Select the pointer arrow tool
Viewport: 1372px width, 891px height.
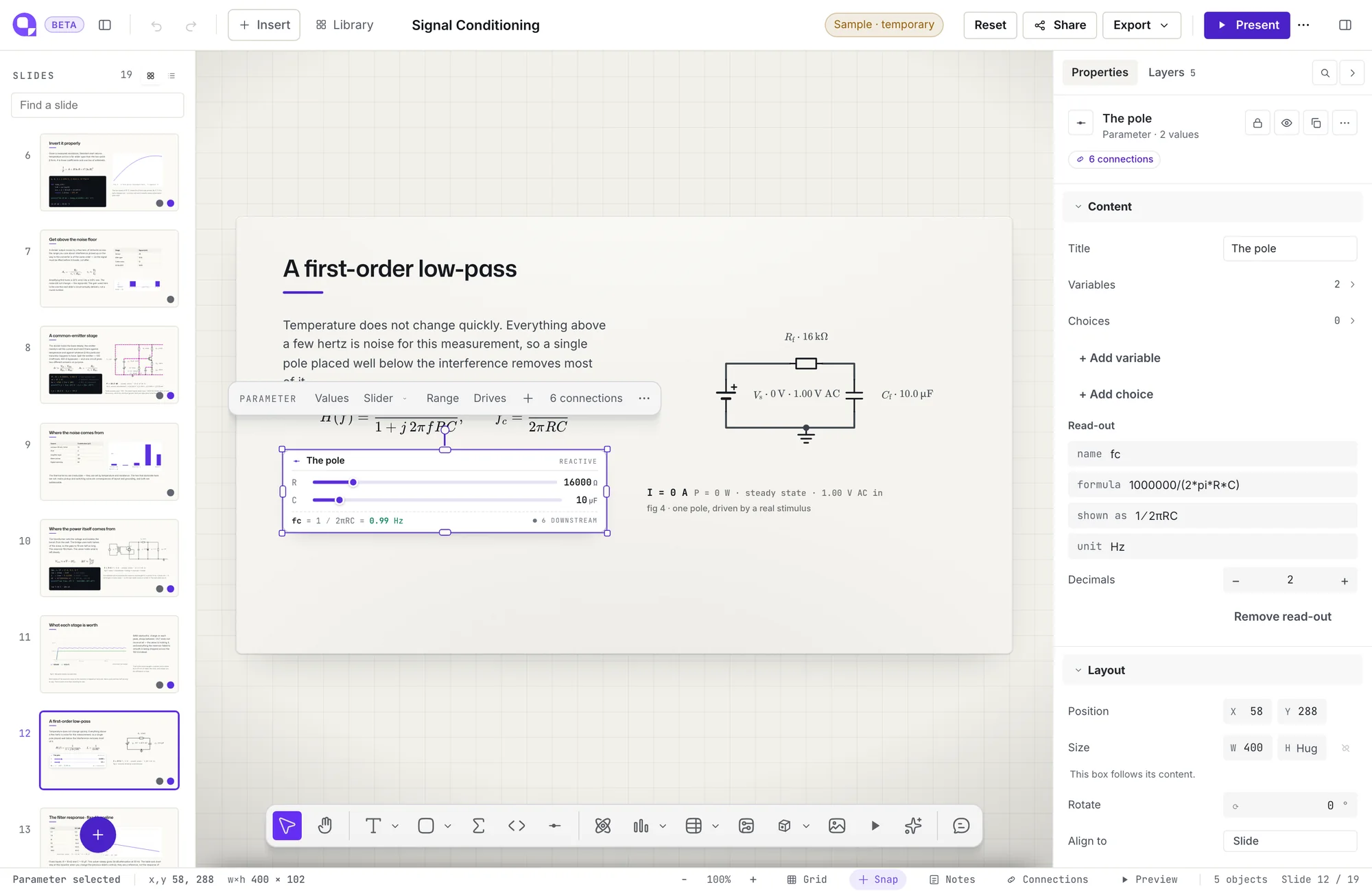(287, 826)
